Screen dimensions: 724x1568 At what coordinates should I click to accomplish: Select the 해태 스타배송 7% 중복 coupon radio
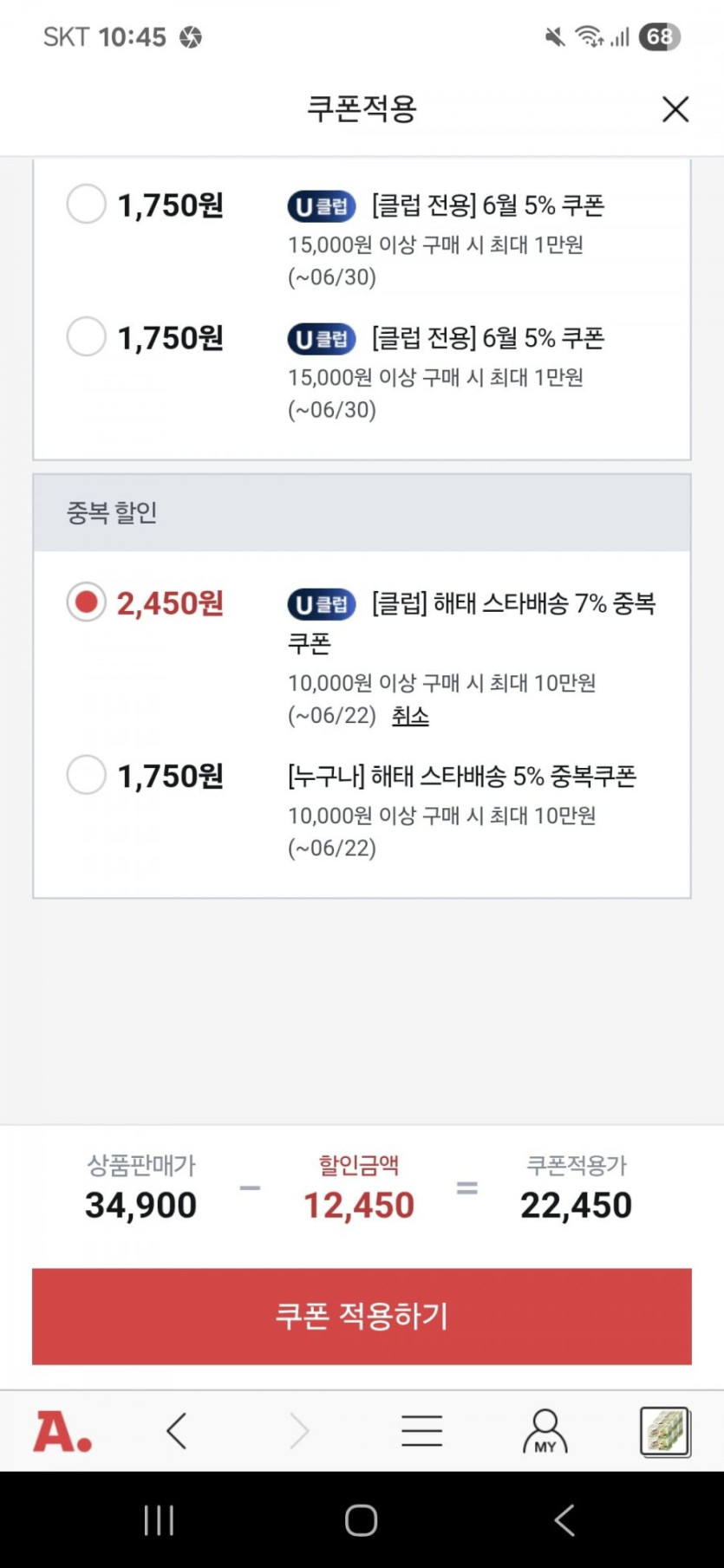87,602
